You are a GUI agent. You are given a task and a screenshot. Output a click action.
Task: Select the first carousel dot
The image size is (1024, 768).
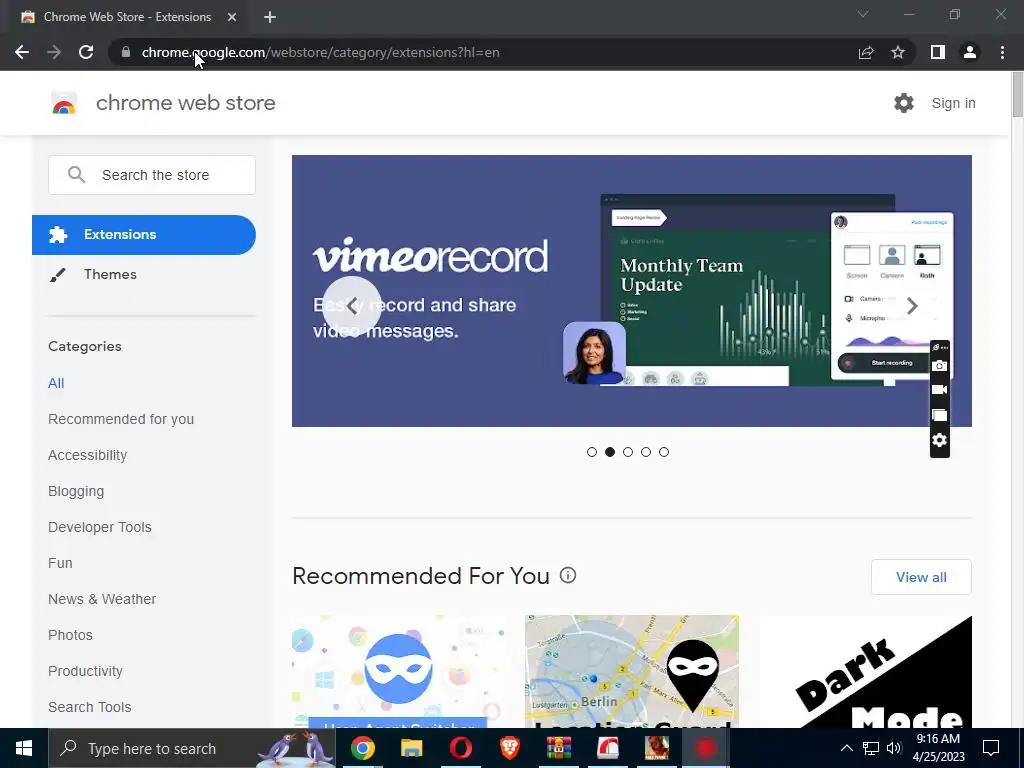tap(592, 452)
